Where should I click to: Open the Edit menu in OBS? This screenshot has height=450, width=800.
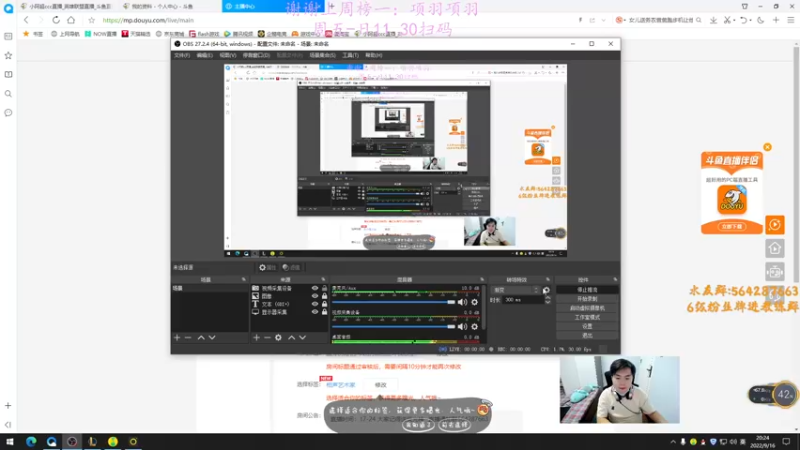tap(205, 55)
